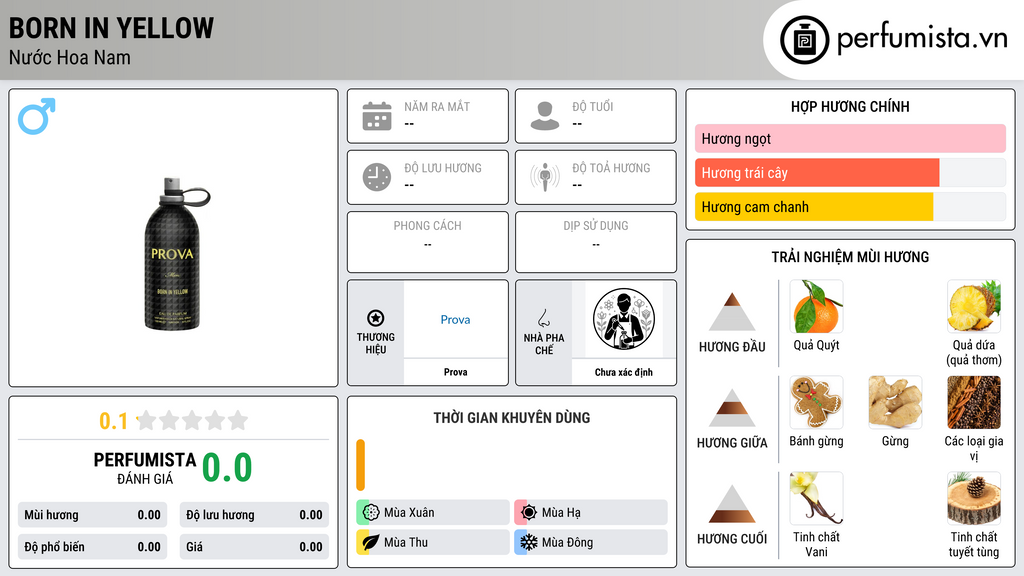Click the clock icon beside Độ lưu hương
This screenshot has height=576, width=1024.
pos(377,177)
